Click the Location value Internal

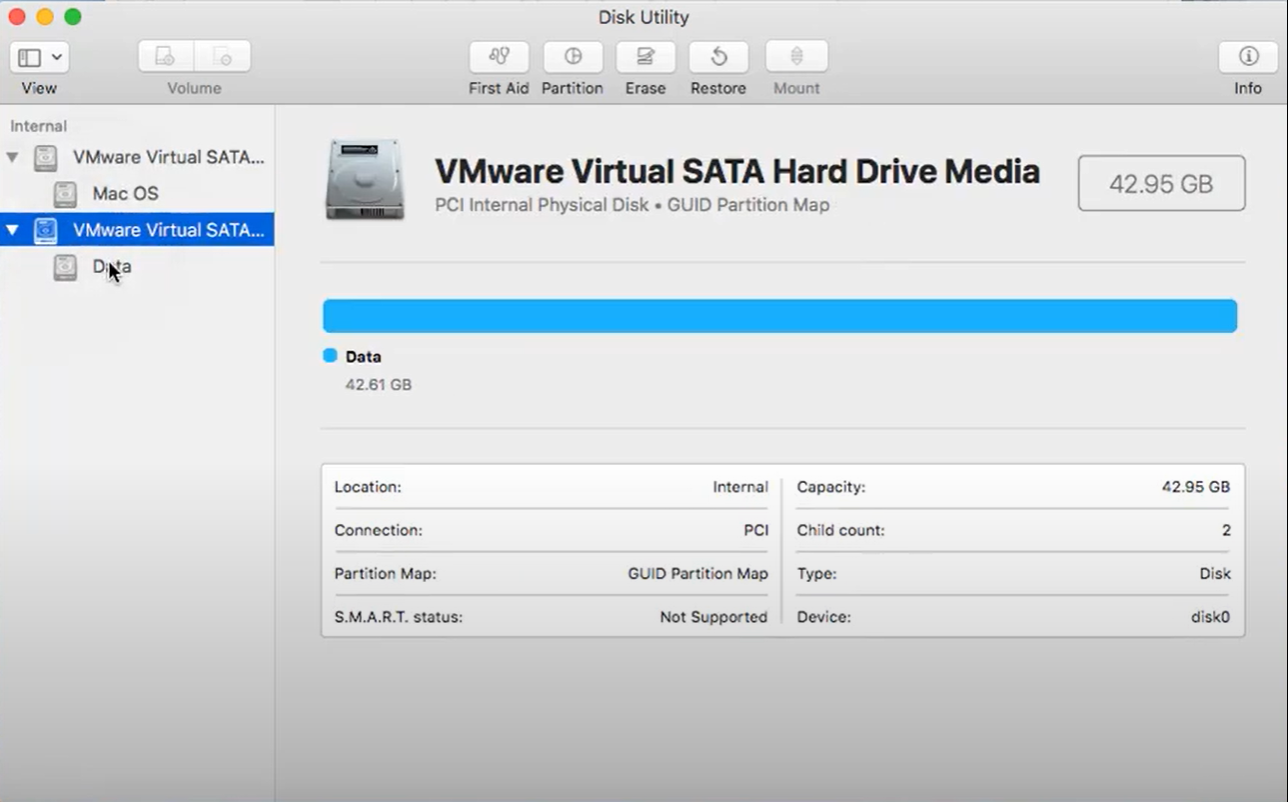click(x=740, y=487)
